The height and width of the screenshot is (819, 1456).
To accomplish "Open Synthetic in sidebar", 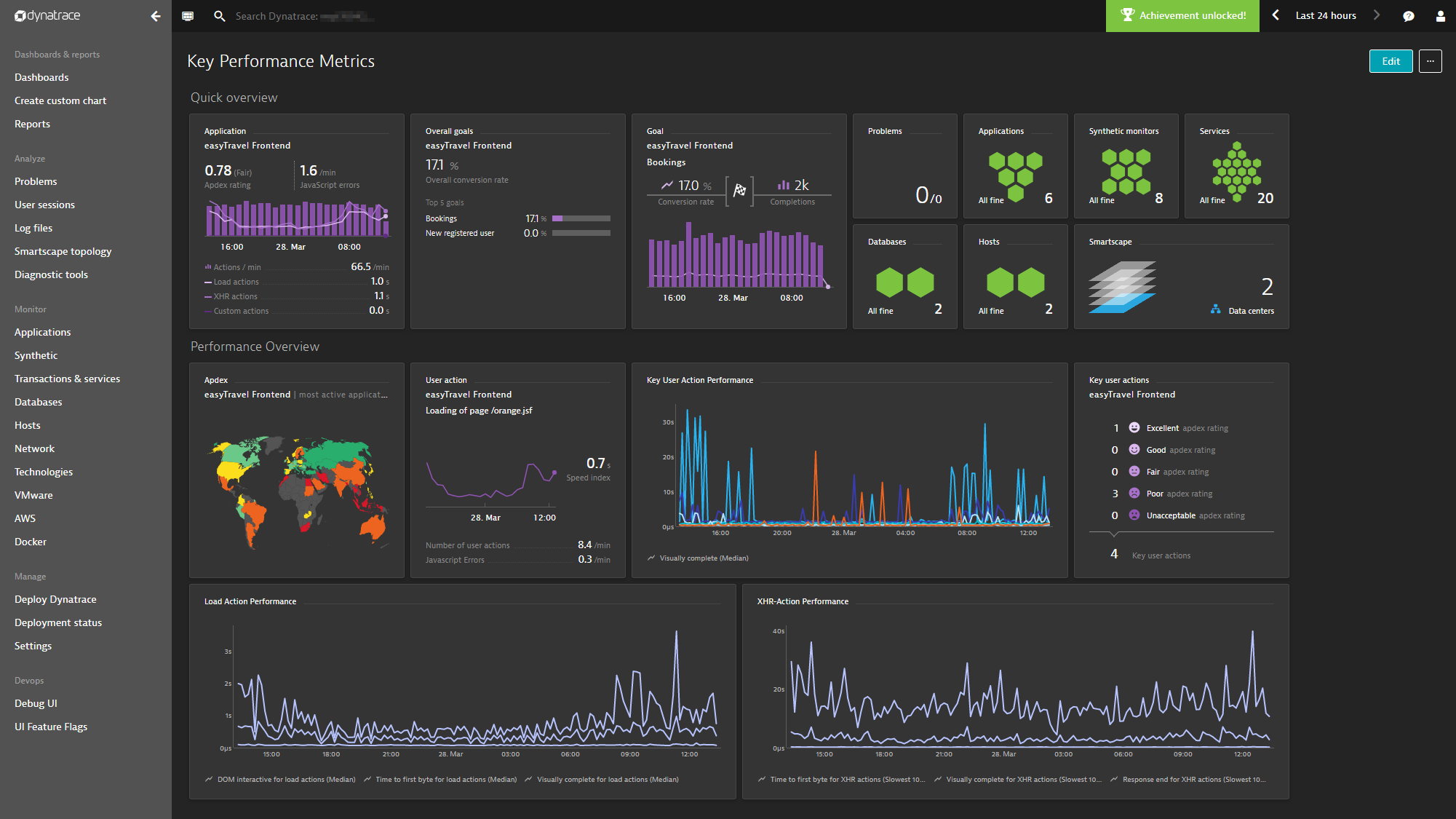I will 36,355.
